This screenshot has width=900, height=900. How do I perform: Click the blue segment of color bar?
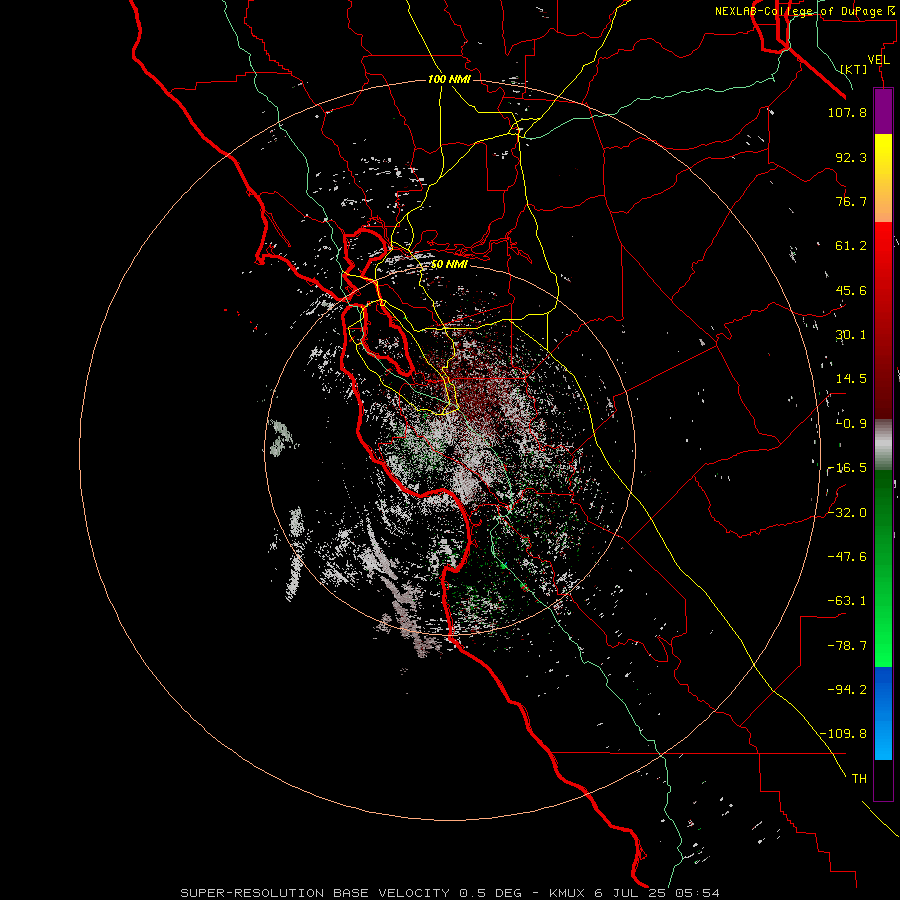(x=883, y=713)
